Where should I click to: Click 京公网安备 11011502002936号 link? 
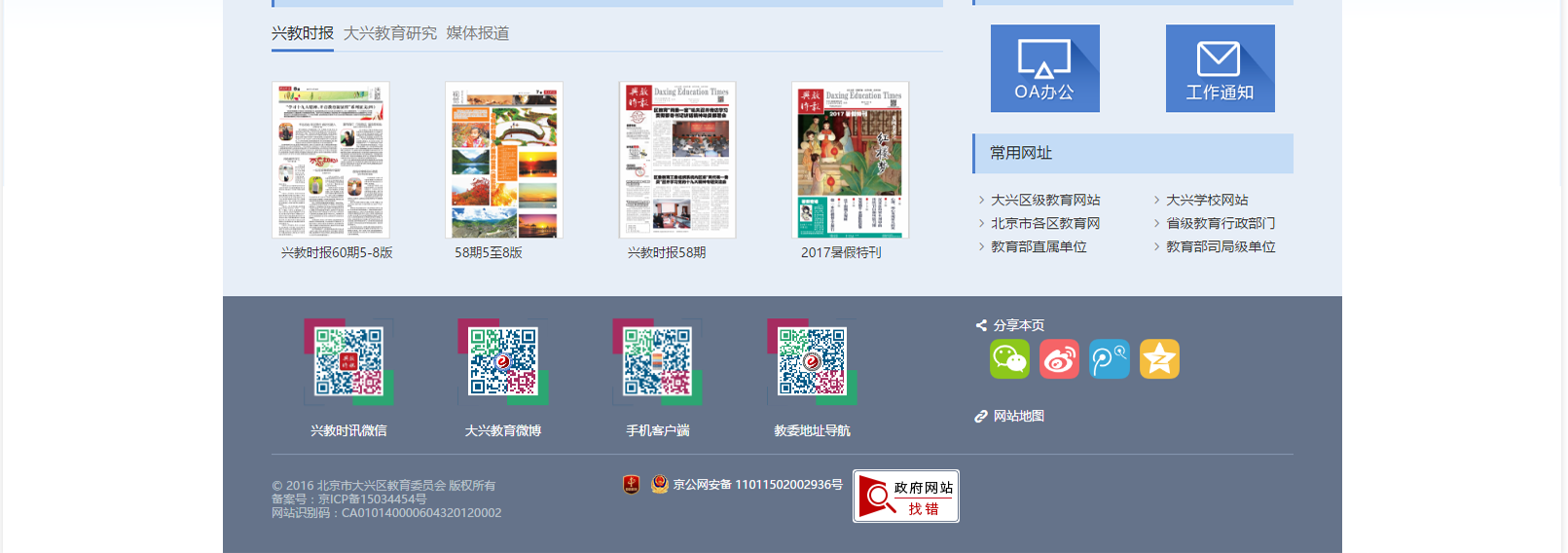coord(757,484)
